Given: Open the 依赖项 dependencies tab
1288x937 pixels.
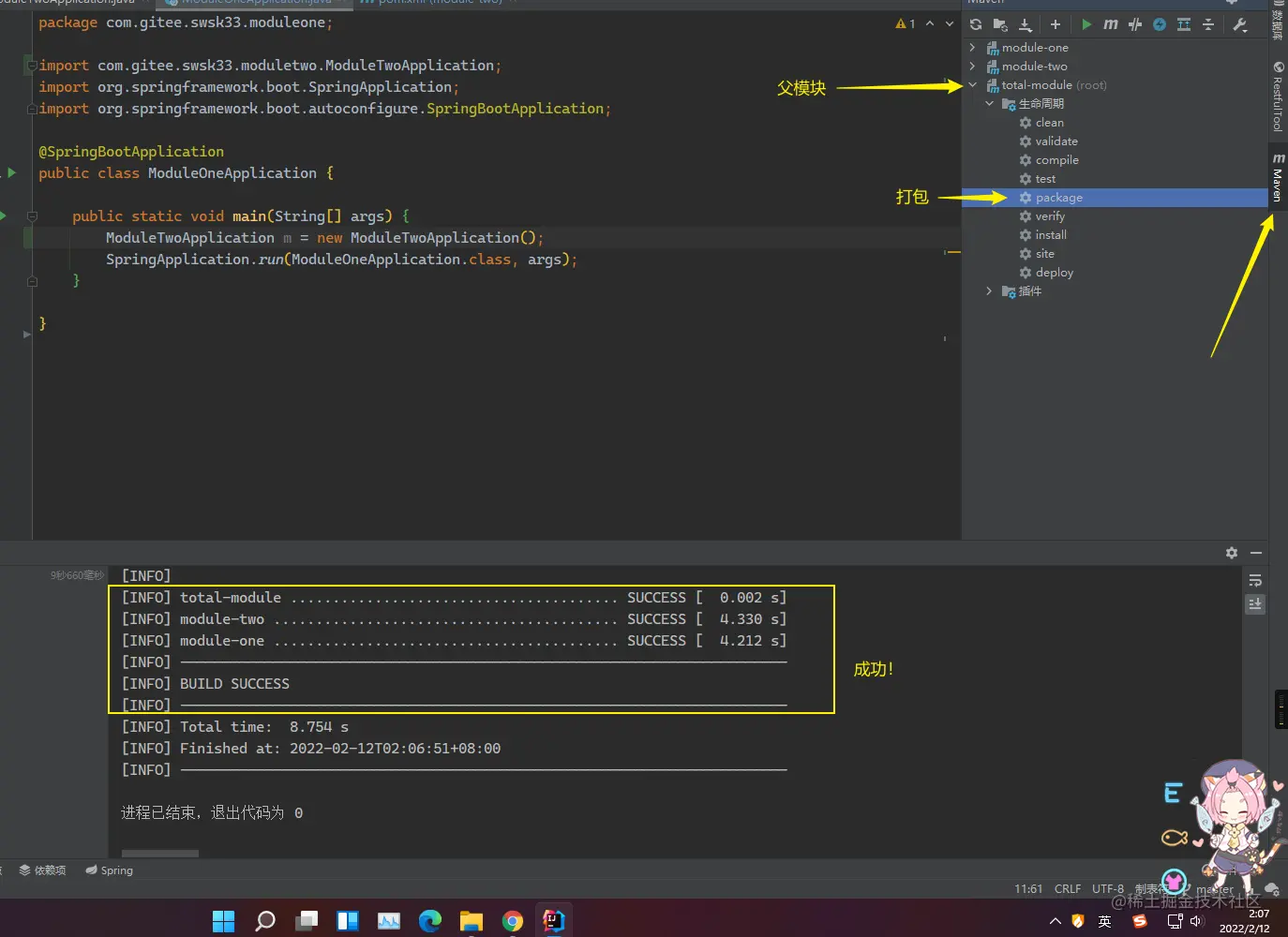Looking at the screenshot, I should click(x=42, y=870).
